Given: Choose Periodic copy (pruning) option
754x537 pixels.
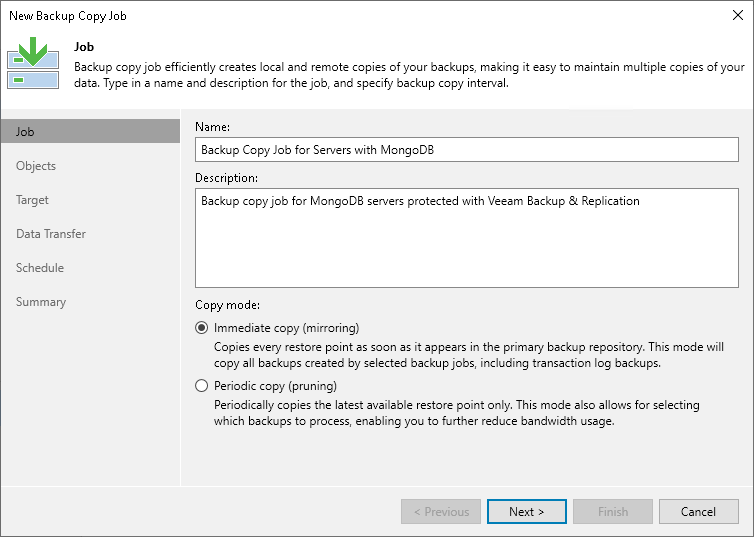Looking at the screenshot, I should pos(202,386).
